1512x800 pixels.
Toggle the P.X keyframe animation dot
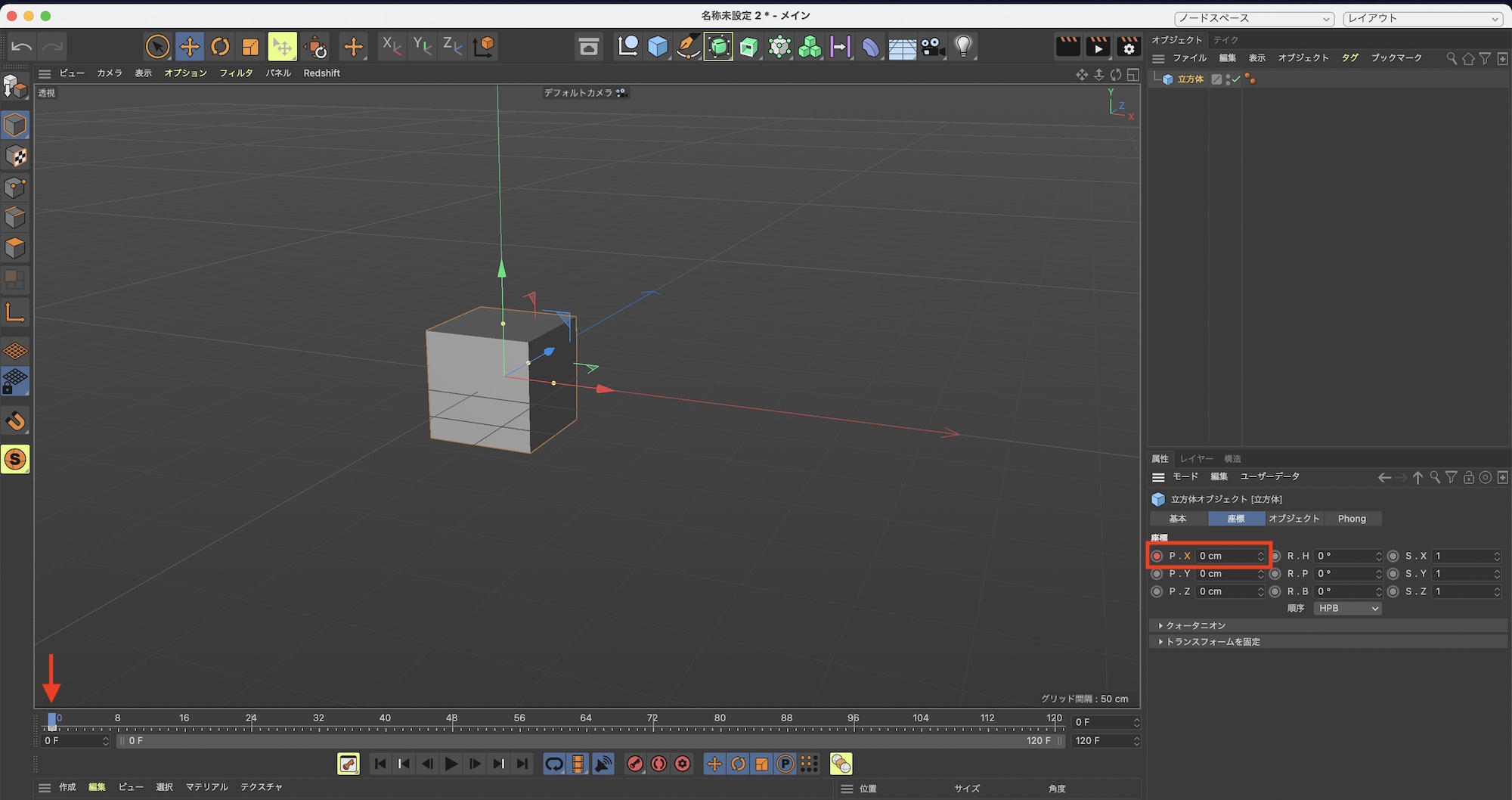pos(1157,556)
